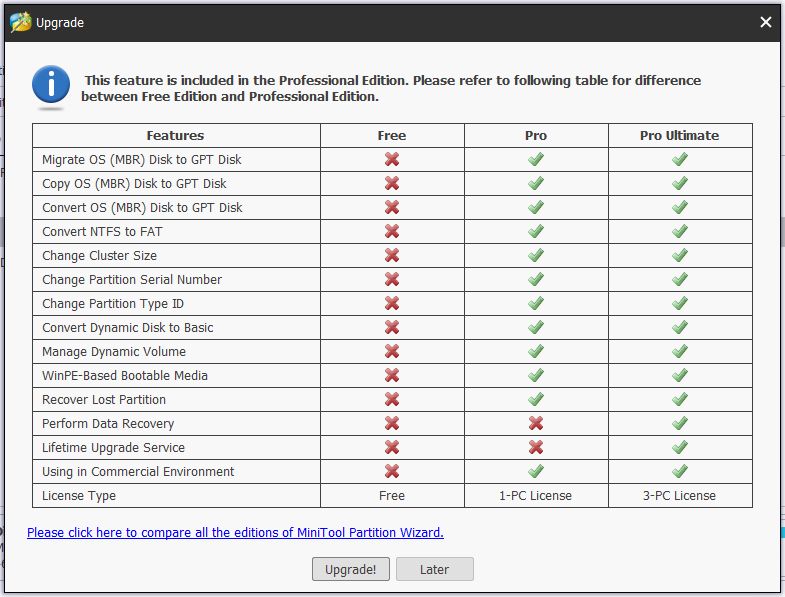The image size is (785, 597).
Task: Click Free red cross for Using in Commercial Environment
Action: pos(392,471)
